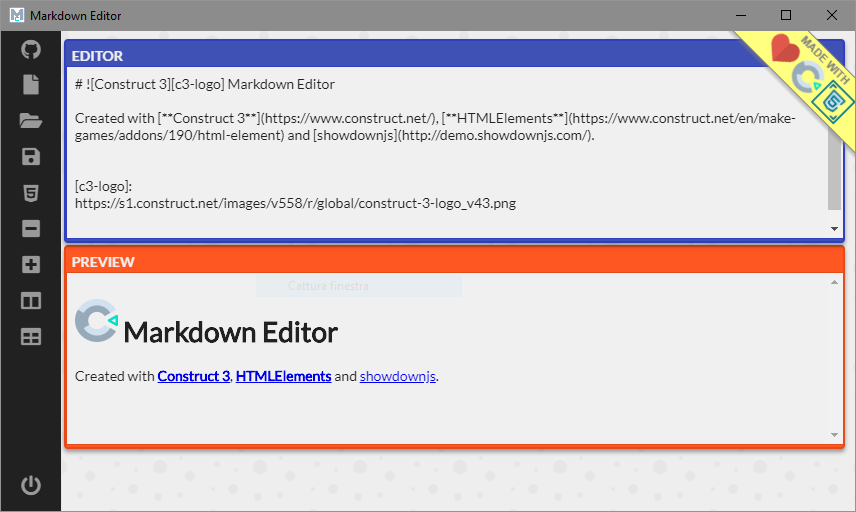Click the '[c3-logo]:' line in editor

point(103,186)
